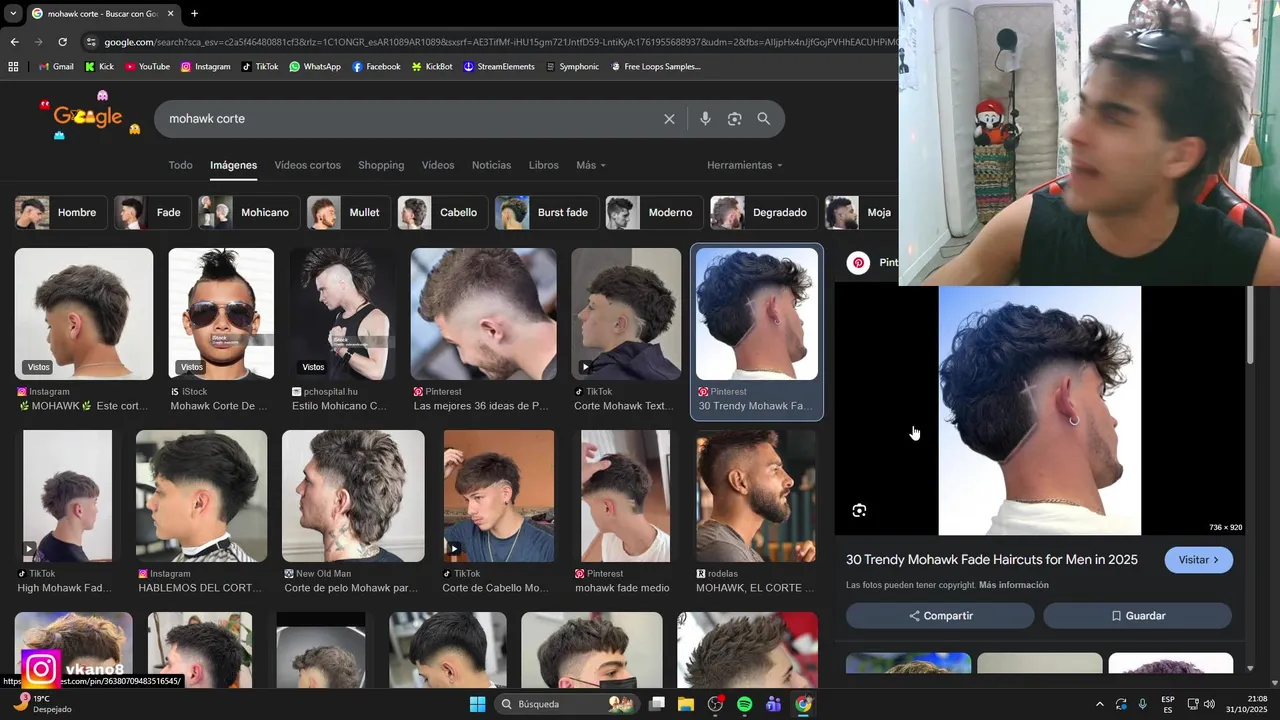This screenshot has width=1280, height=720.
Task: Open the Vídeos tab
Action: [x=438, y=165]
